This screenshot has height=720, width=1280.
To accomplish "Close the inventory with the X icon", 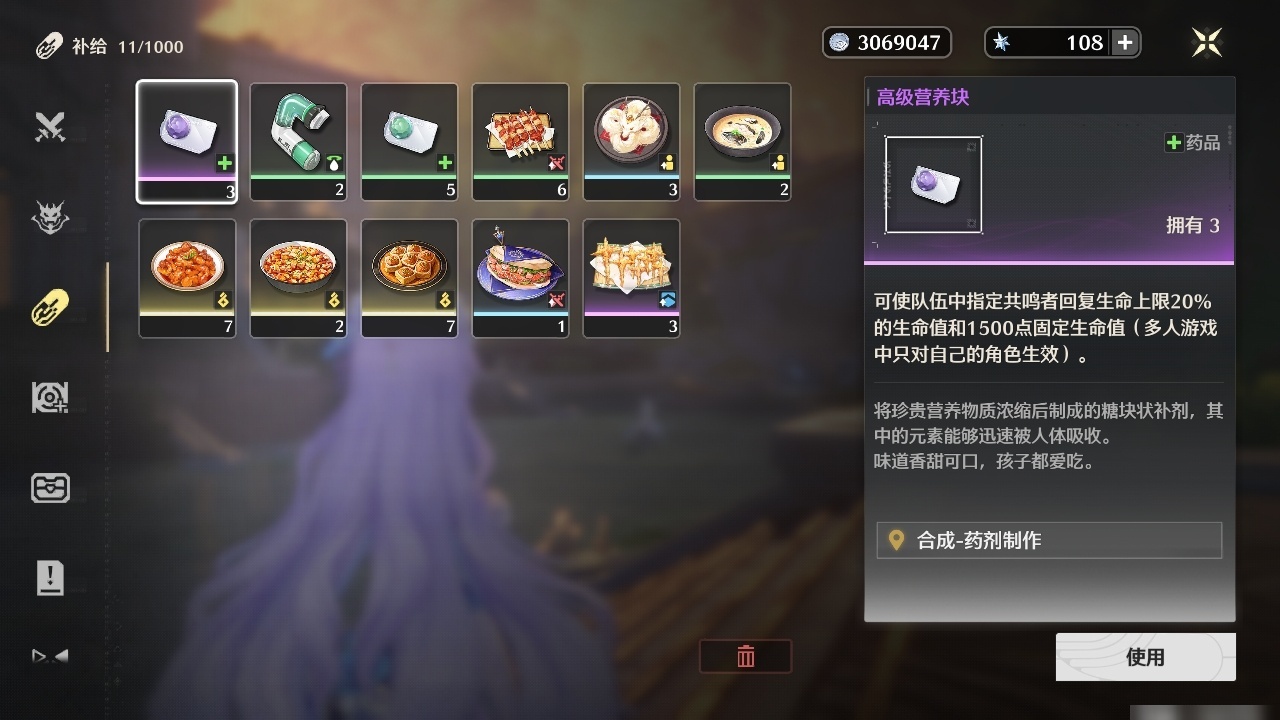I will (1207, 42).
